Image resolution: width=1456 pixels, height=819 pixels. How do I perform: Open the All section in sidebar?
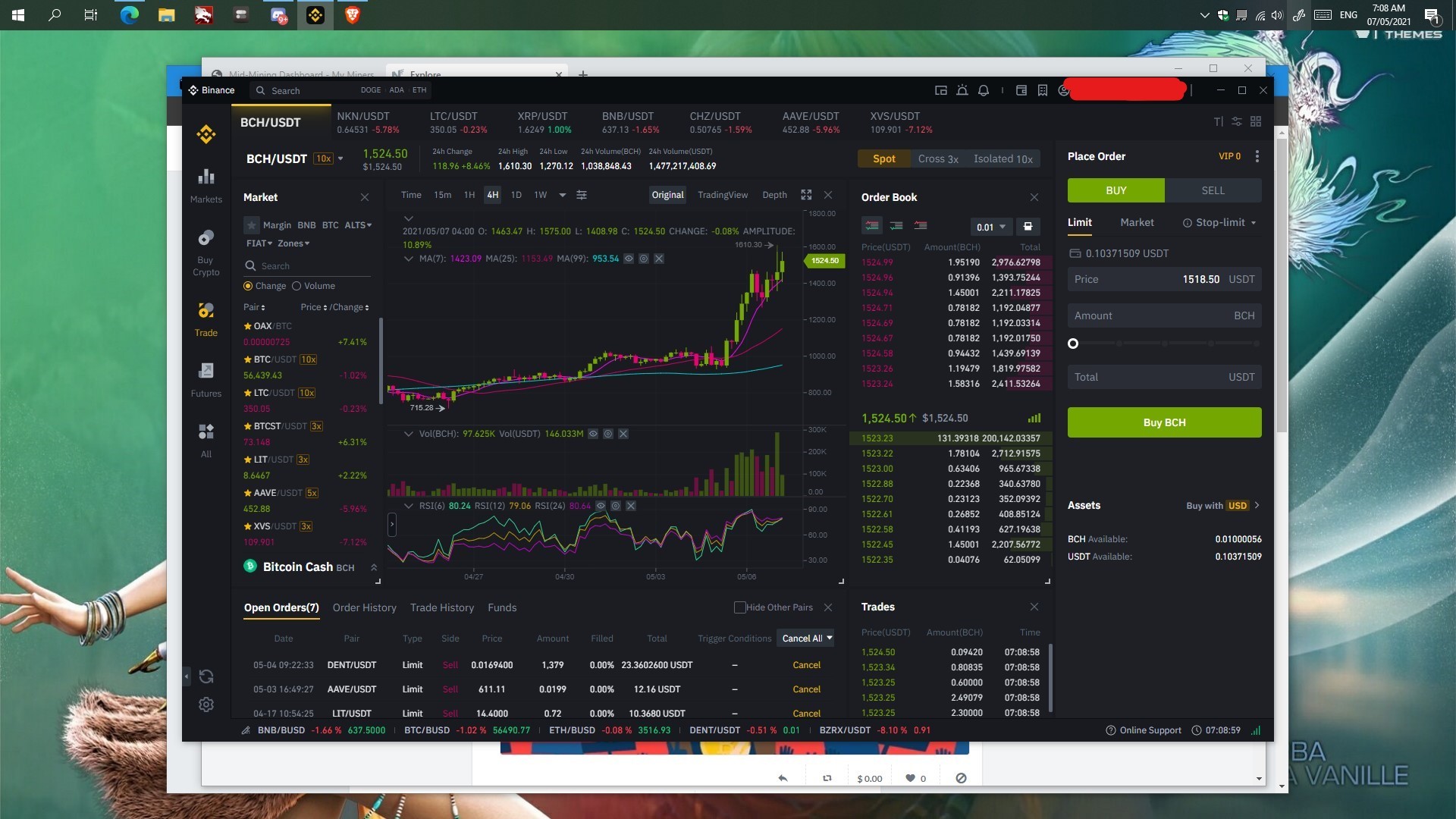coord(206,441)
